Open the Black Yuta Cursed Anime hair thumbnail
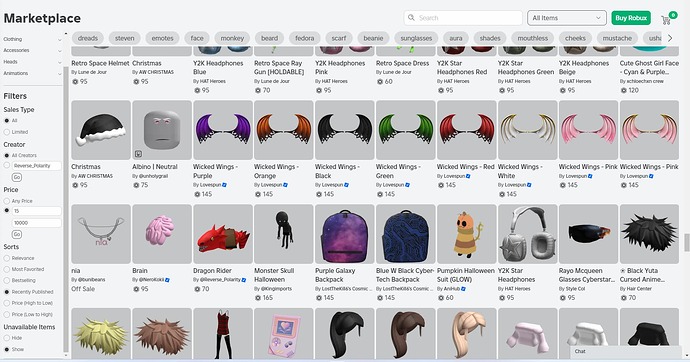 click(x=650, y=234)
